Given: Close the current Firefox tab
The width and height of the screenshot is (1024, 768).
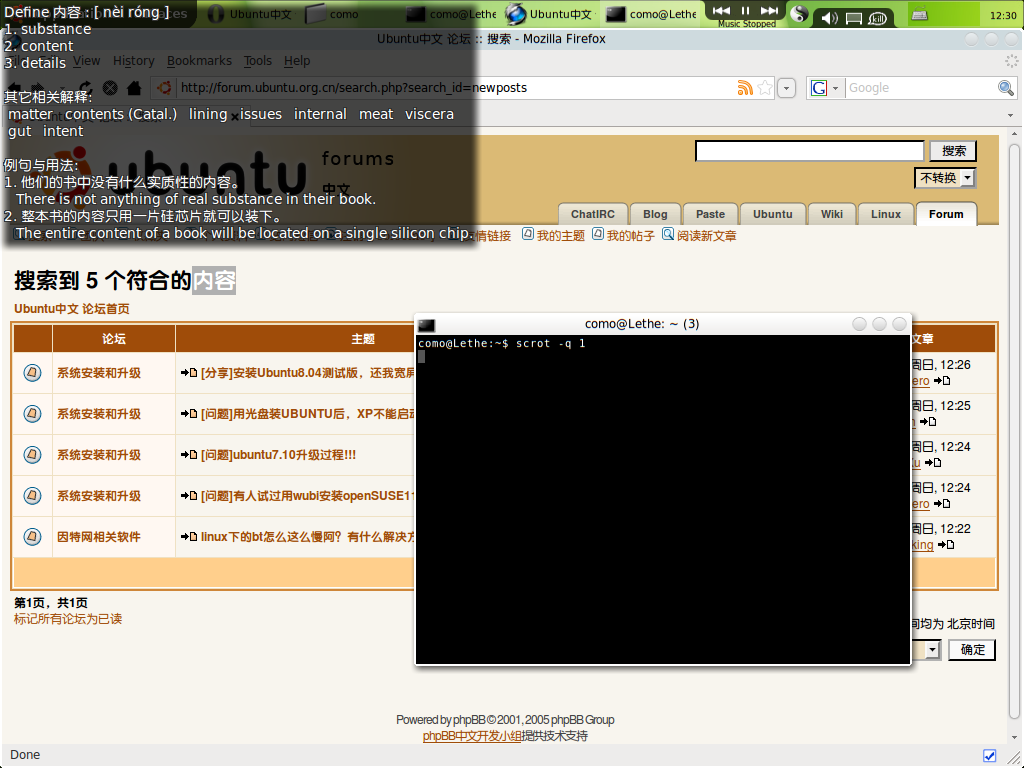Looking at the screenshot, I should pos(234,118).
